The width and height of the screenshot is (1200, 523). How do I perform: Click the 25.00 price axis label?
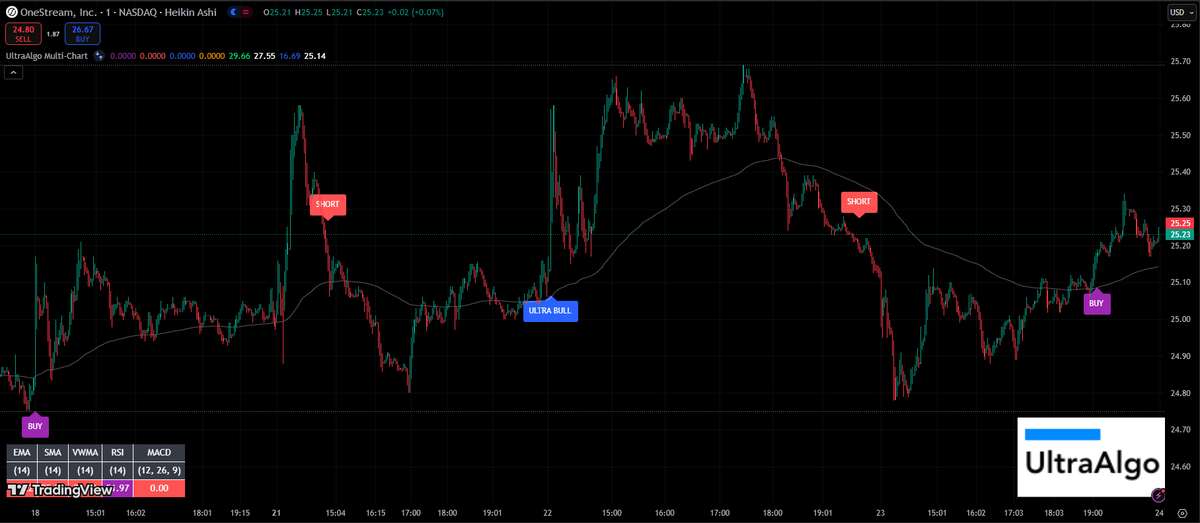click(1181, 319)
